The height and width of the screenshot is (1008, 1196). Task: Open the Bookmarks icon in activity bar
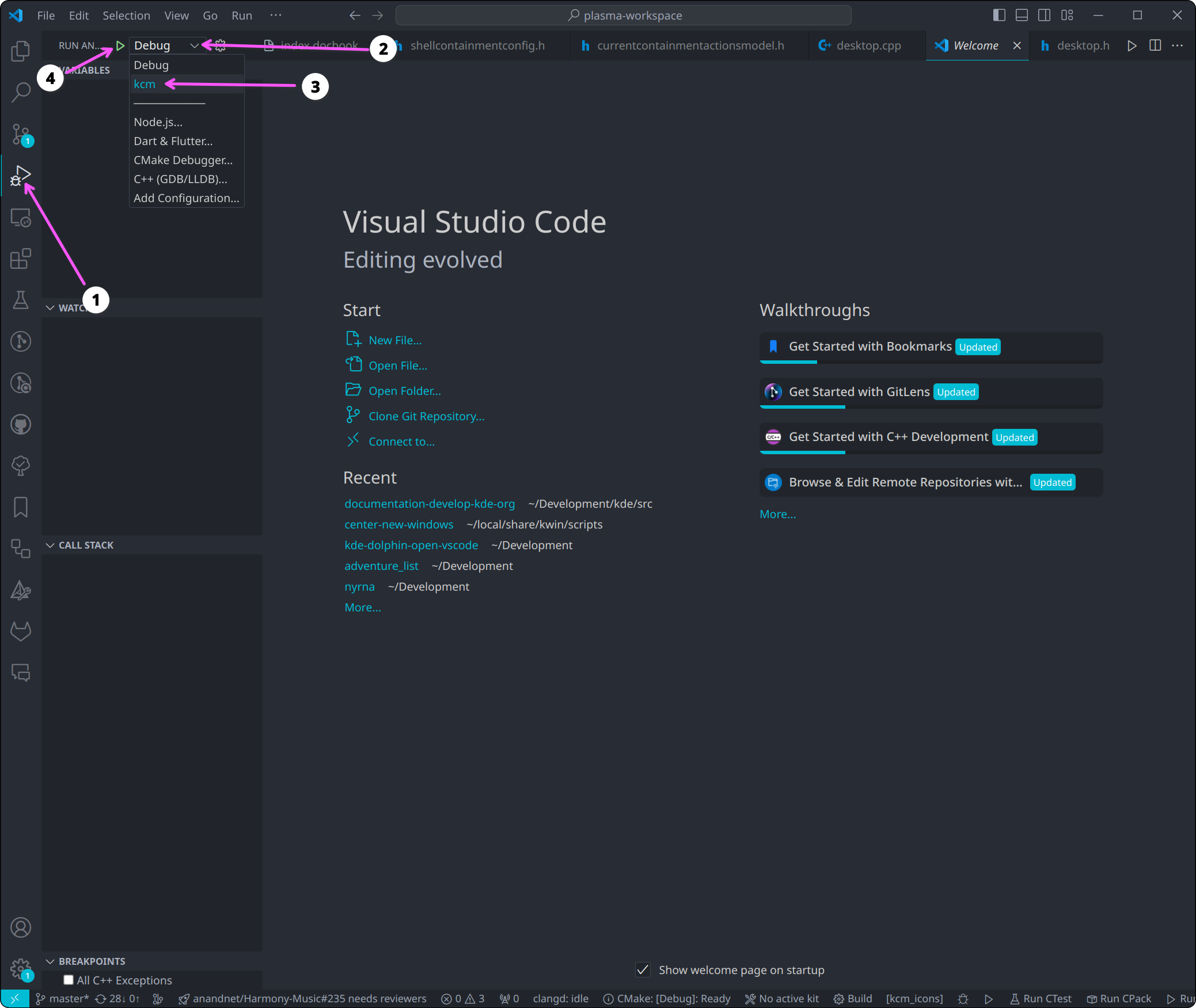(x=21, y=507)
